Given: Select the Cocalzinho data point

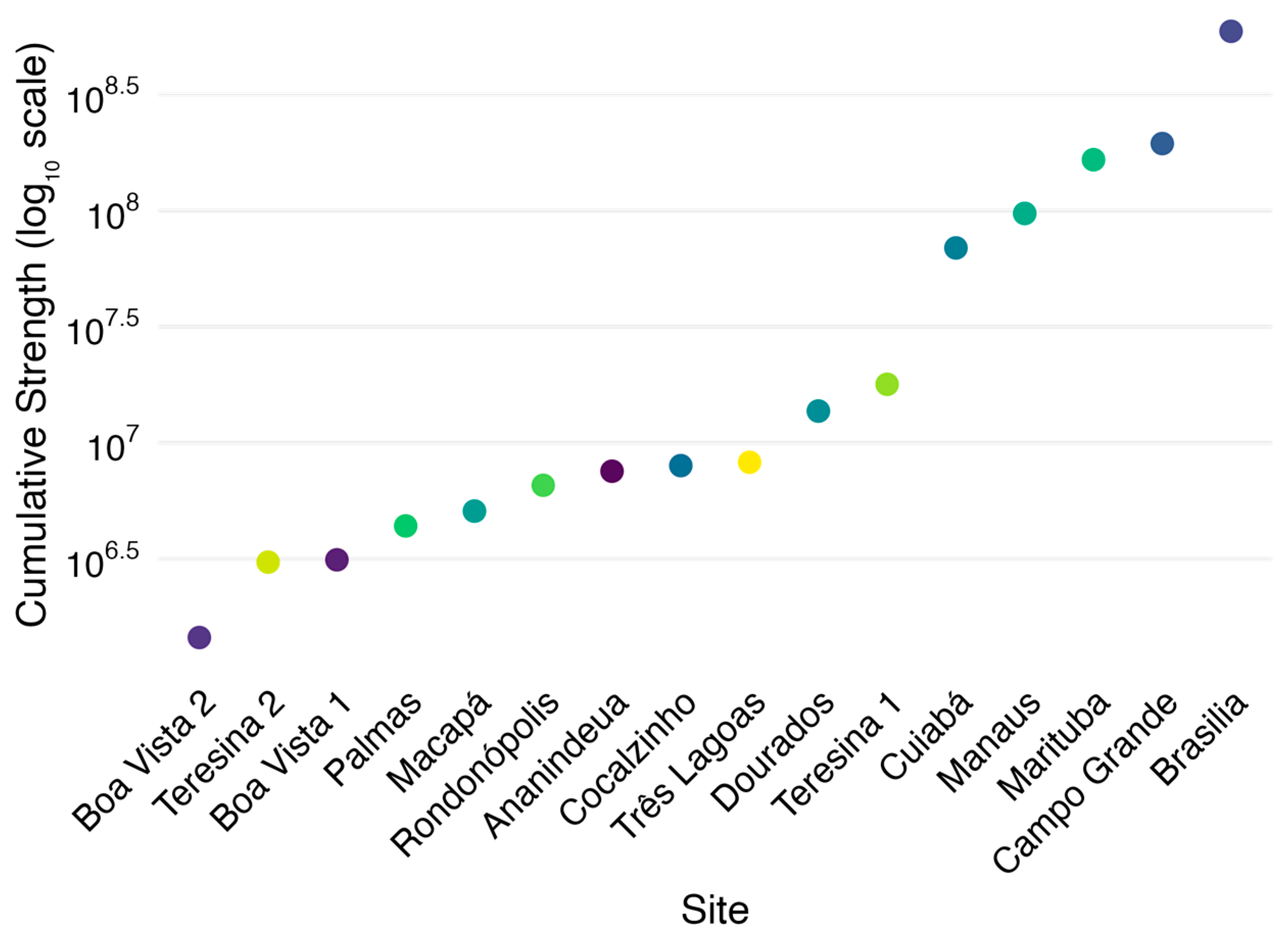Looking at the screenshot, I should (x=681, y=466).
